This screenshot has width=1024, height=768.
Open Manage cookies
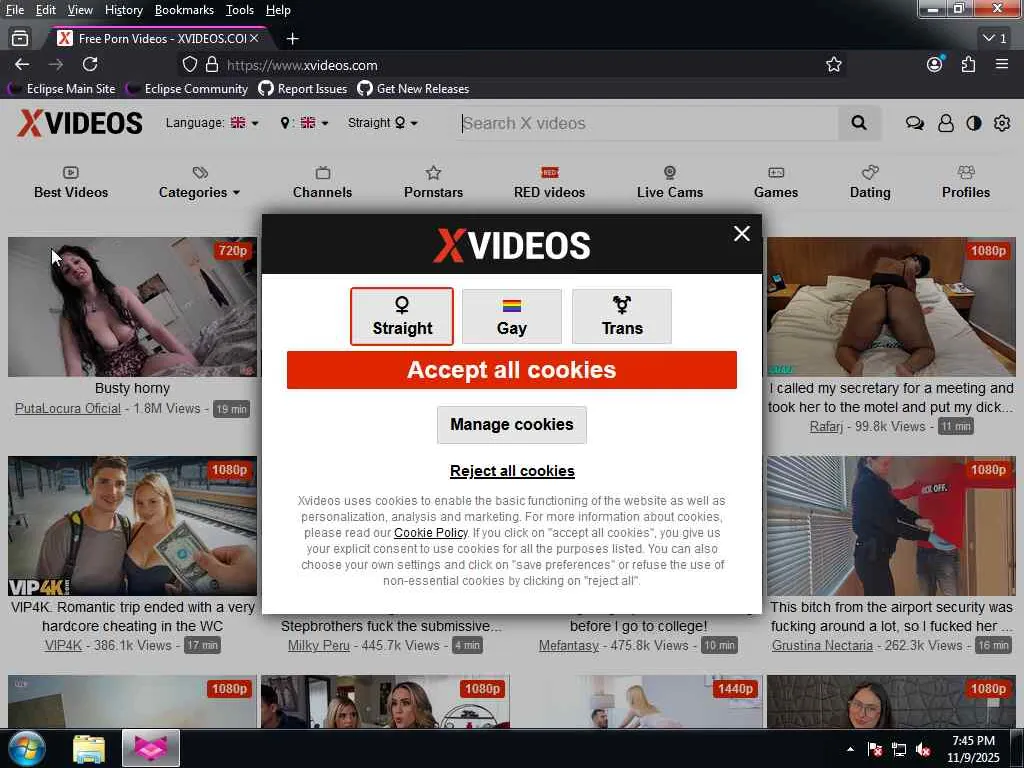[511, 424]
